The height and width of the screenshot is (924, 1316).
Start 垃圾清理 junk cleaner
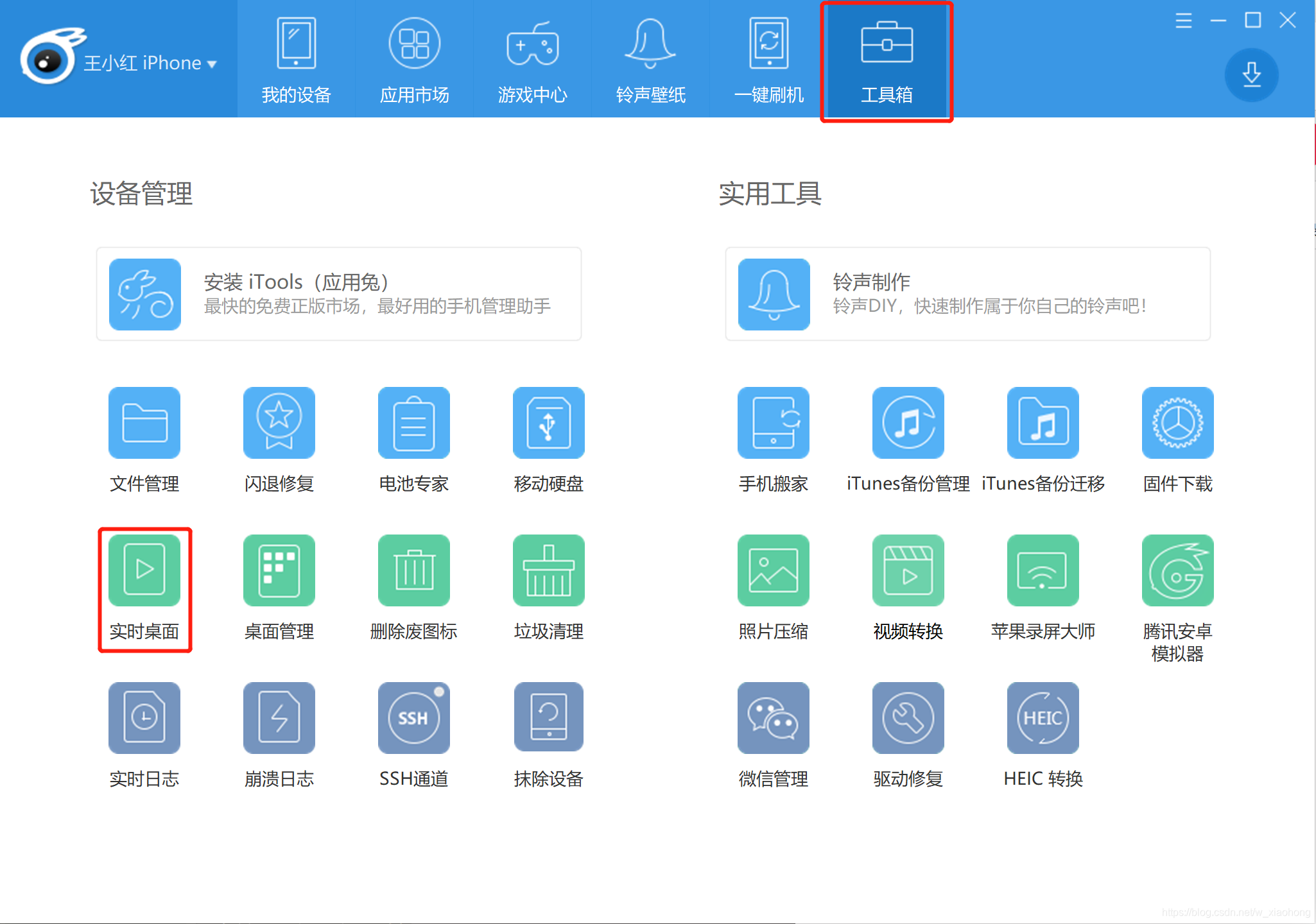[x=548, y=571]
